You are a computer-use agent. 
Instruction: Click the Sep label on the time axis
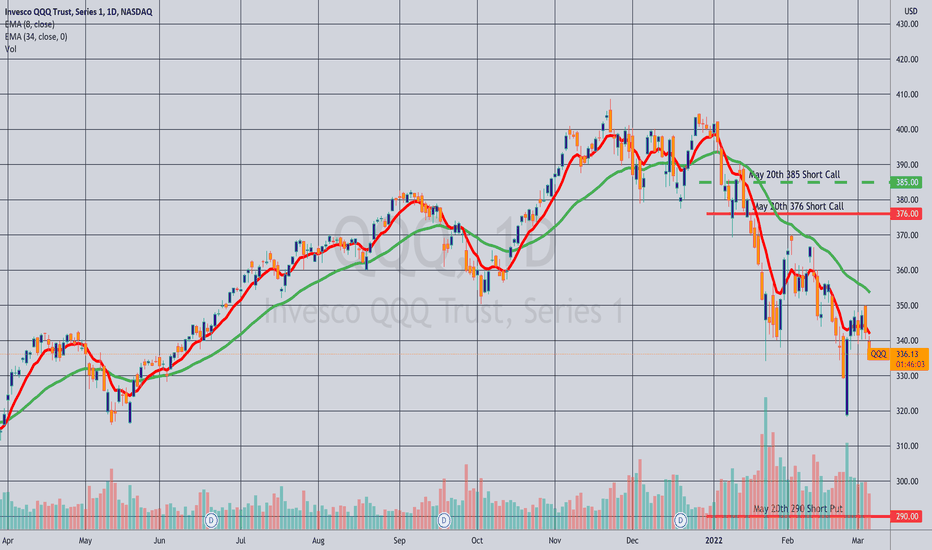(x=399, y=540)
